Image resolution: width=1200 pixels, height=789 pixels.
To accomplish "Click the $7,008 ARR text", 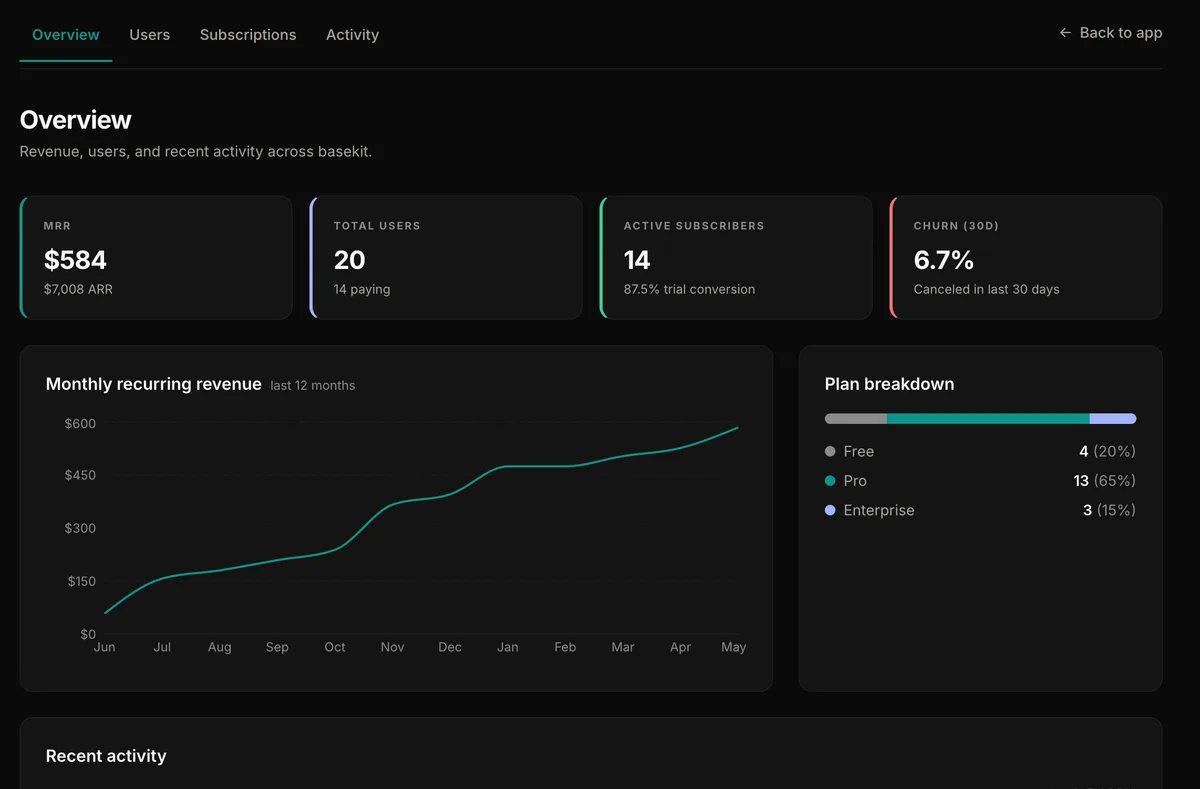I will [78, 290].
